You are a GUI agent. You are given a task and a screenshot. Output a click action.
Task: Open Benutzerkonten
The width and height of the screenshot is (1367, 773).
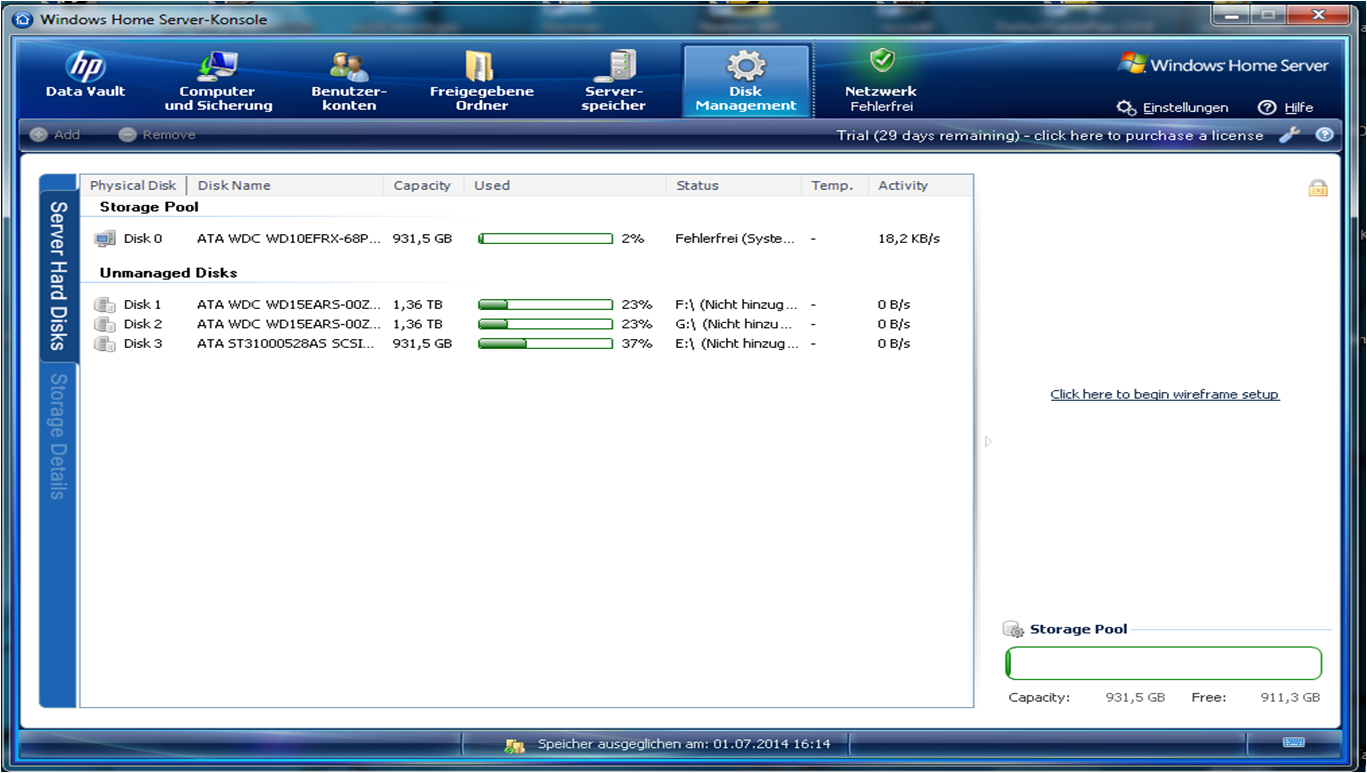click(348, 77)
